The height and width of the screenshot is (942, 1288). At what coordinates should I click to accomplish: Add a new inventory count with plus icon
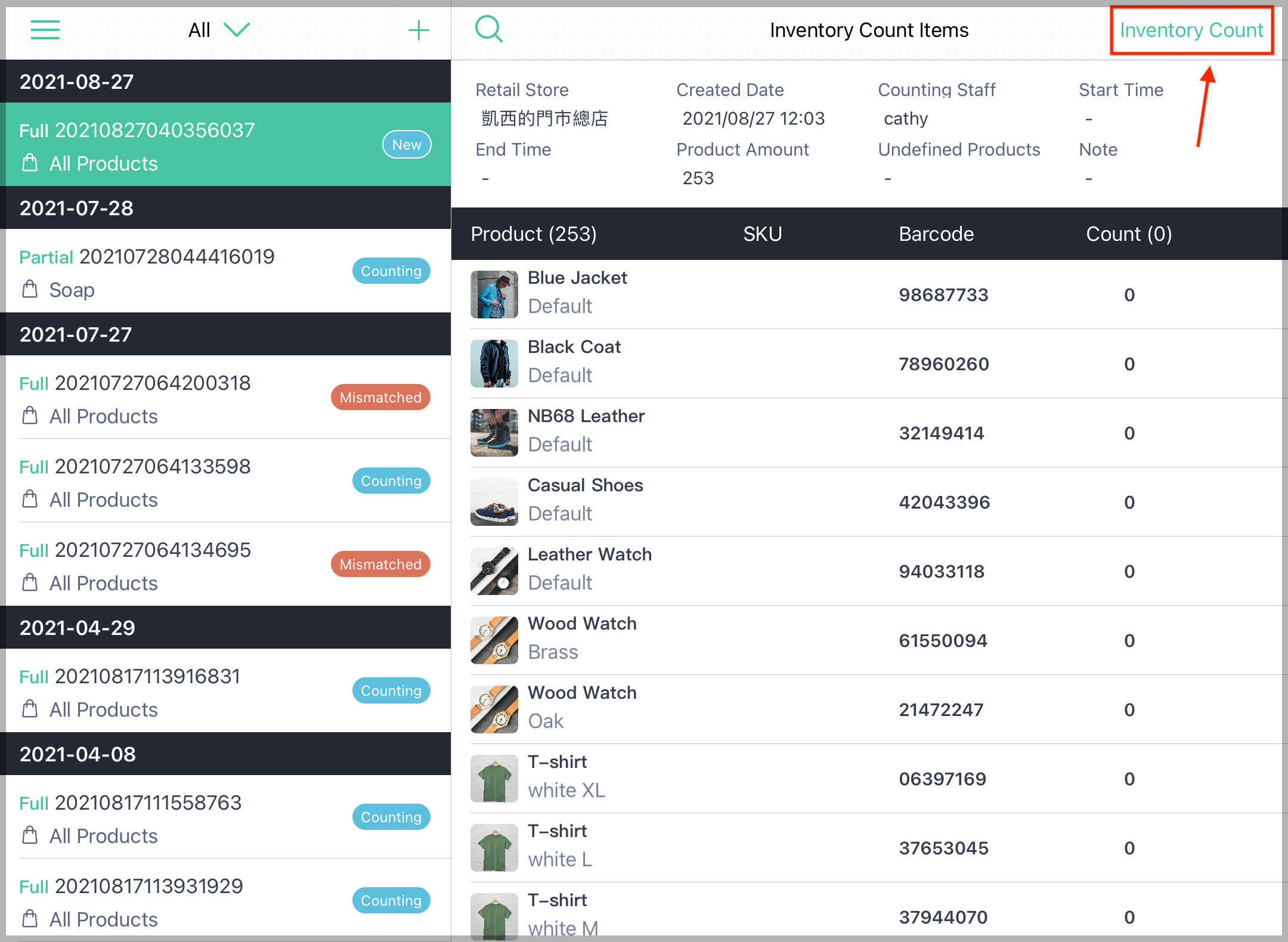[x=419, y=30]
